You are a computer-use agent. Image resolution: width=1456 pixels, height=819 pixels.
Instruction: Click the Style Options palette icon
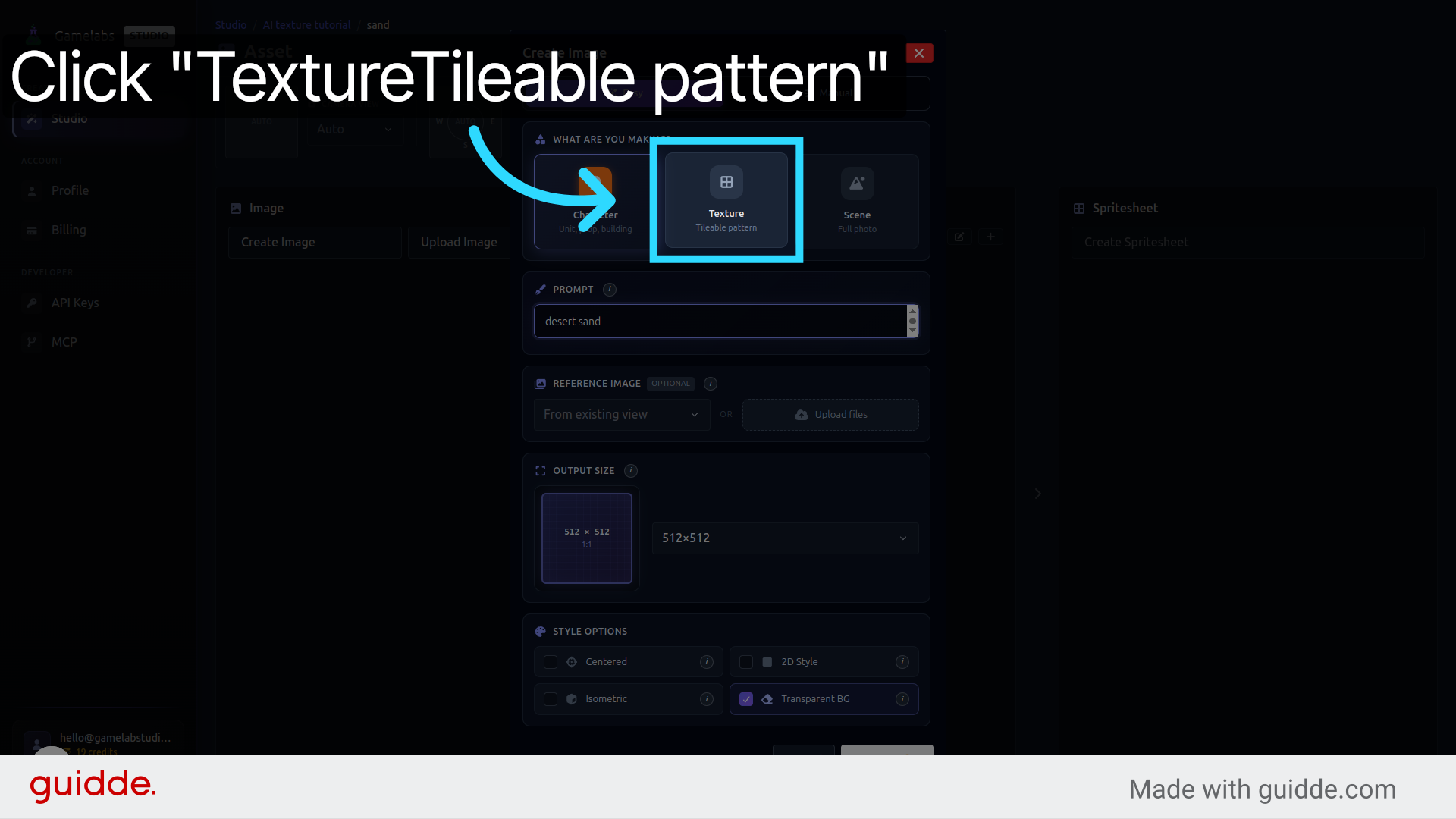coord(541,632)
